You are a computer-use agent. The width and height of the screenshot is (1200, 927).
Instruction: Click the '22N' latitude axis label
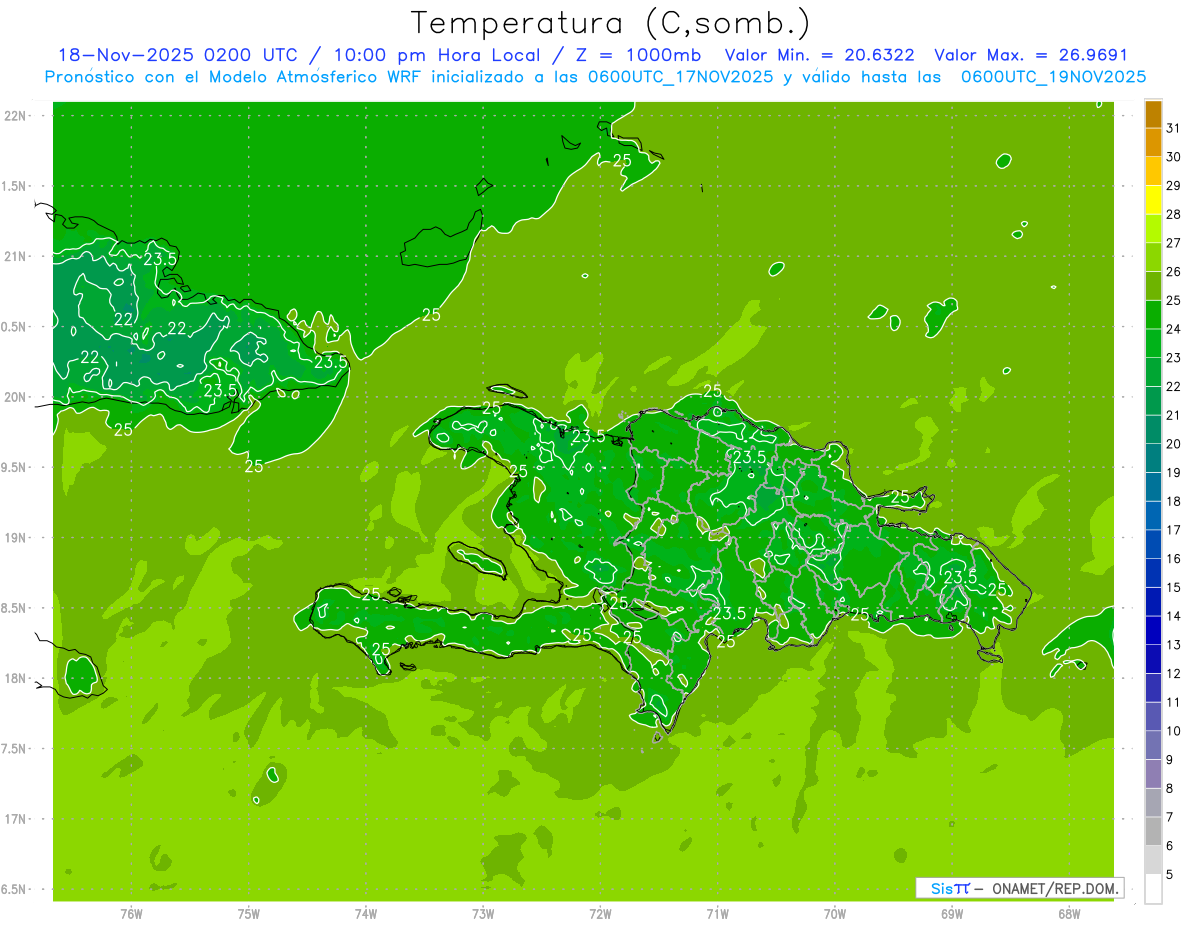(15, 116)
